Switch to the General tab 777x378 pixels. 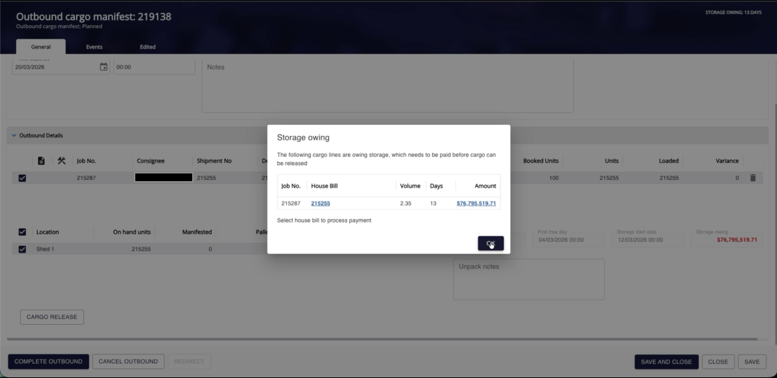click(41, 47)
